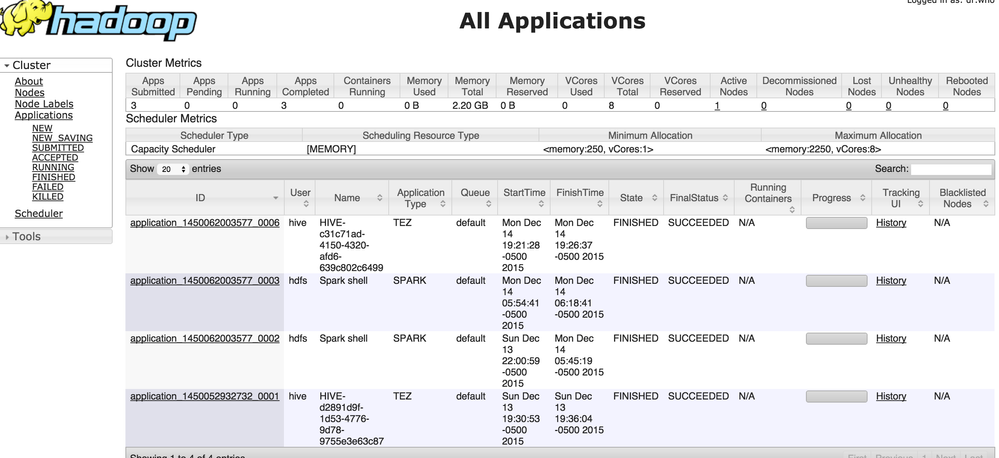
Task: Sort table by Queue column
Action: pos(475,198)
